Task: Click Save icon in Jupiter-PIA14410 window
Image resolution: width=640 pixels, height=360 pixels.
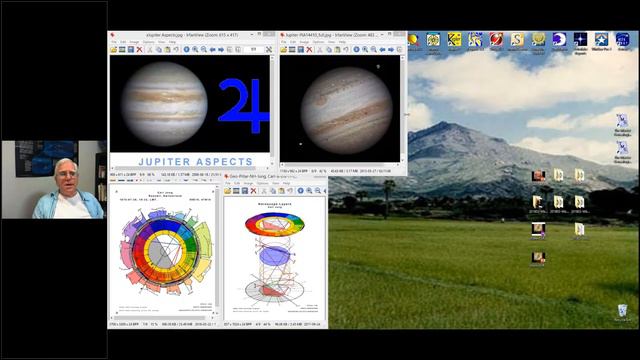Action: (300, 49)
